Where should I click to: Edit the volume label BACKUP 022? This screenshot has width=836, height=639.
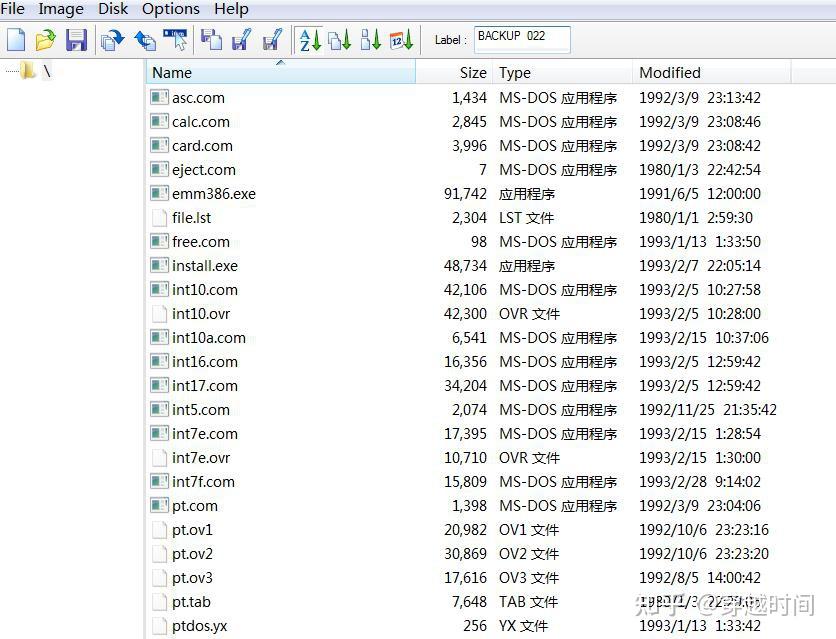tap(522, 39)
